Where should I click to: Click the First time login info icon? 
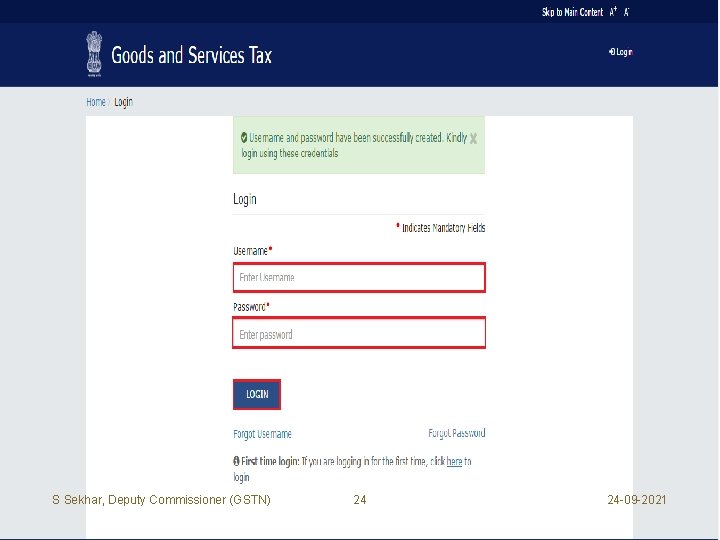coord(236,461)
